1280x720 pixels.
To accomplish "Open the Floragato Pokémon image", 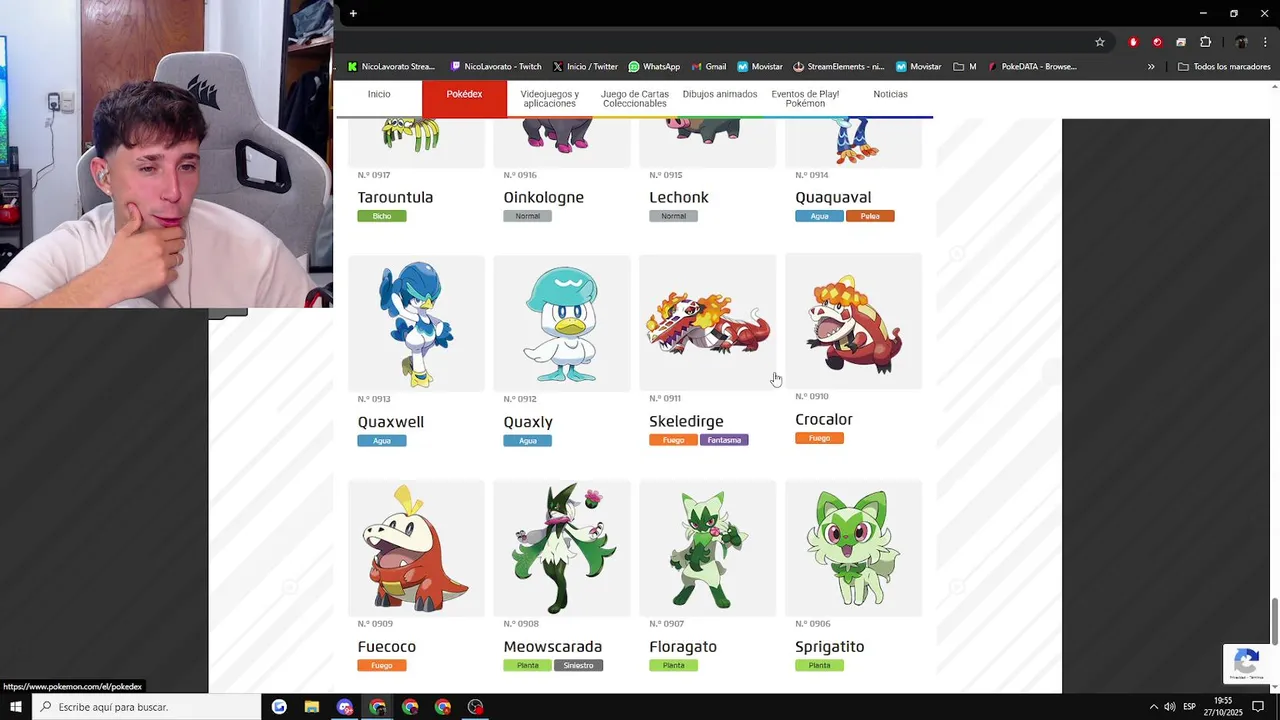I will 708,548.
